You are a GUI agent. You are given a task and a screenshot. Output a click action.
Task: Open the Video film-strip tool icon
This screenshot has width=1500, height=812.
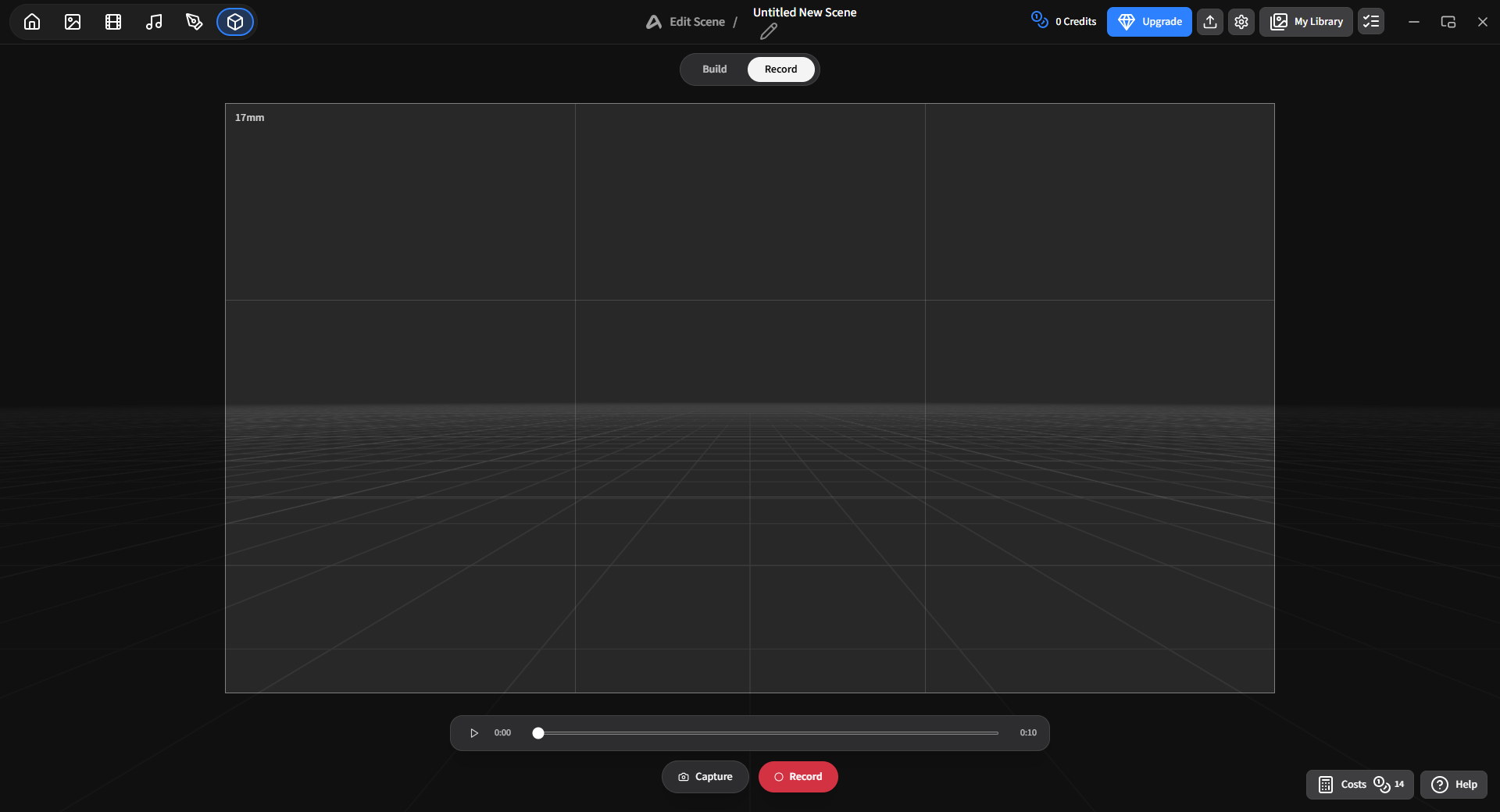[x=113, y=22]
